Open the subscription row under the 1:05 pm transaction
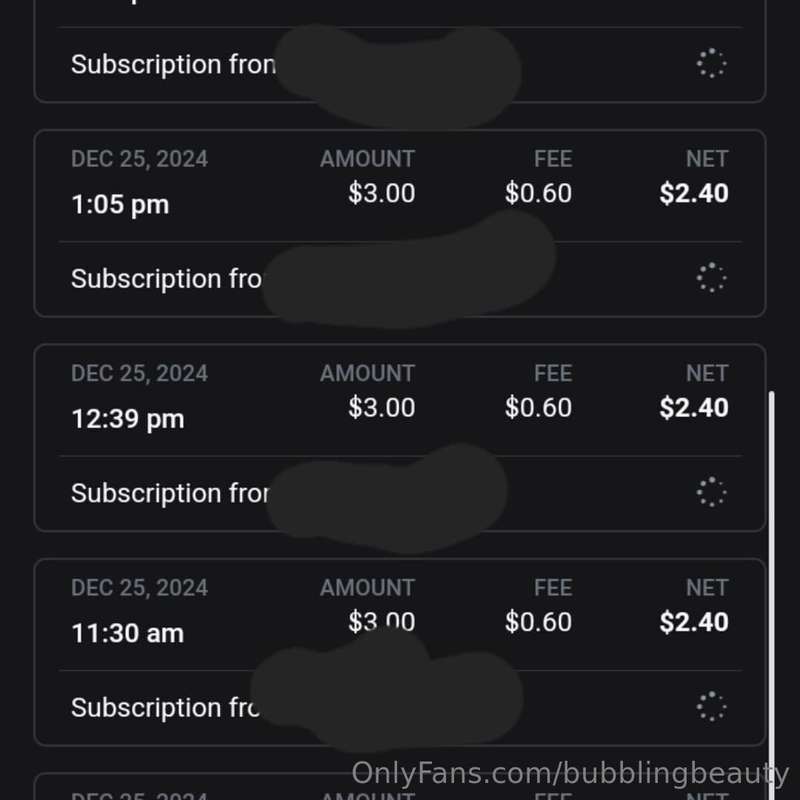Viewport: 800px width, 800px height. point(165,279)
